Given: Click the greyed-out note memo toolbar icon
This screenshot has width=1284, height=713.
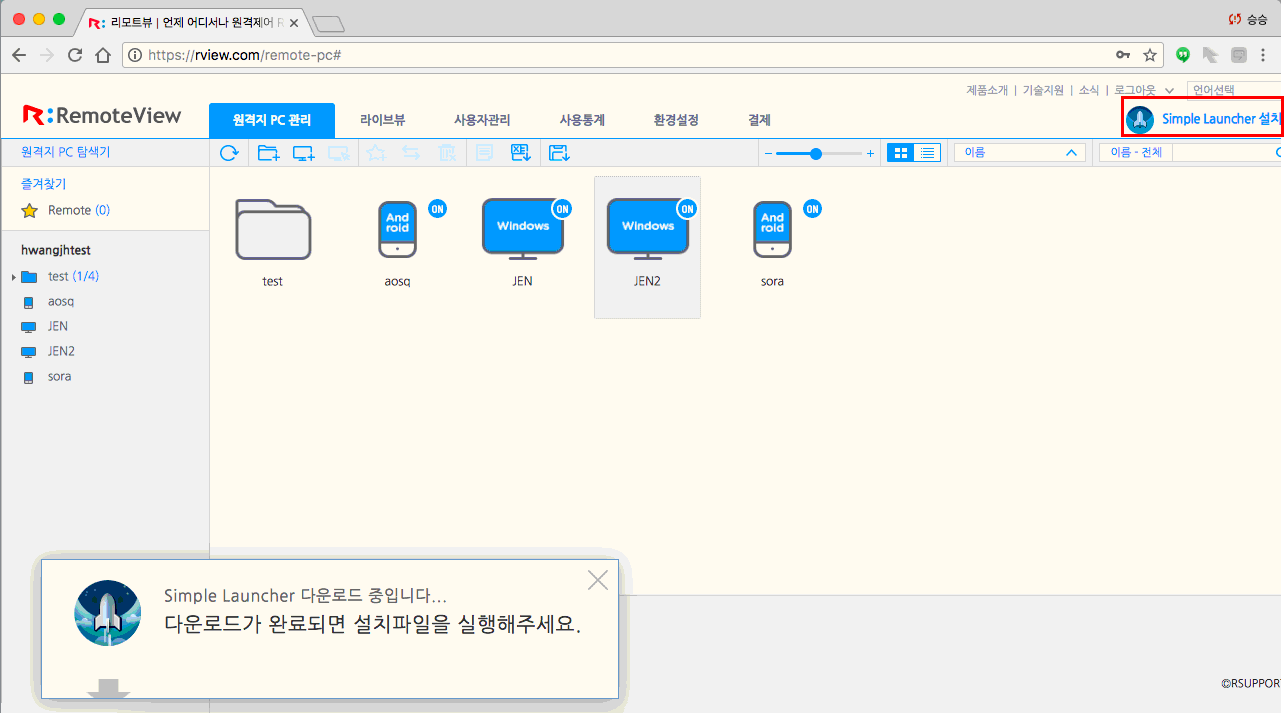Looking at the screenshot, I should pyautogui.click(x=485, y=153).
